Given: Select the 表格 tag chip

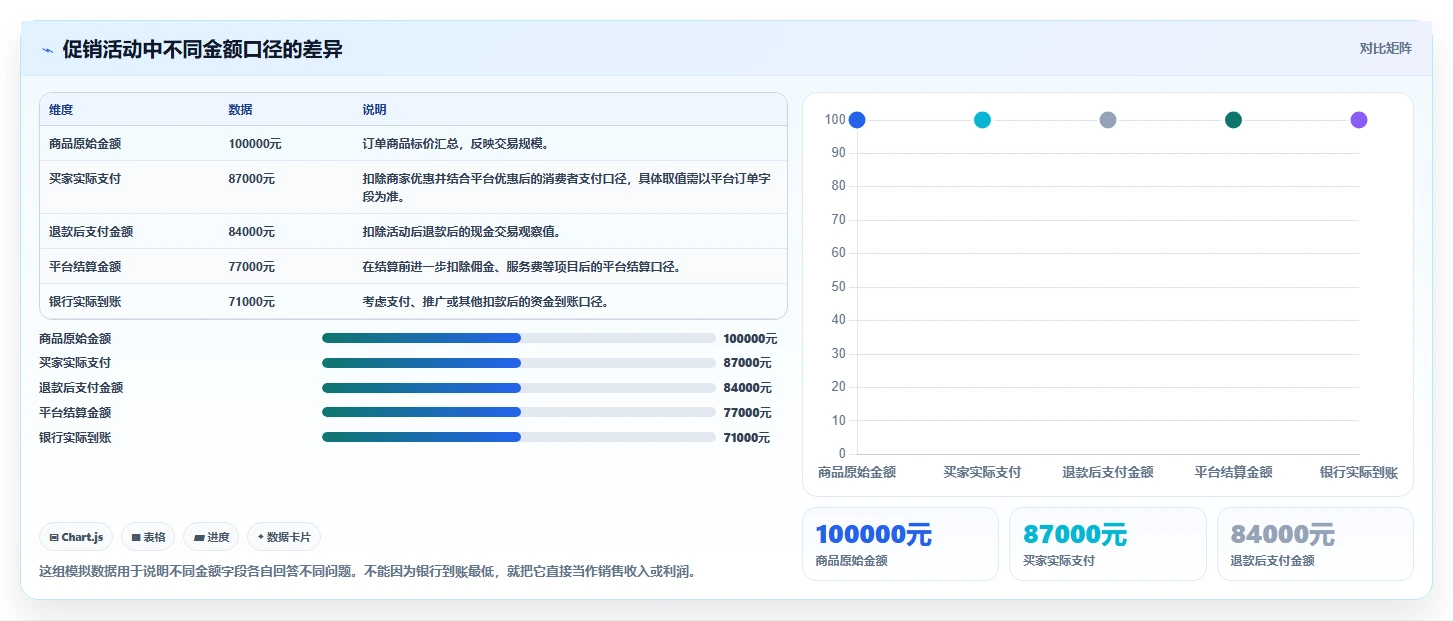Looking at the screenshot, I should point(148,537).
